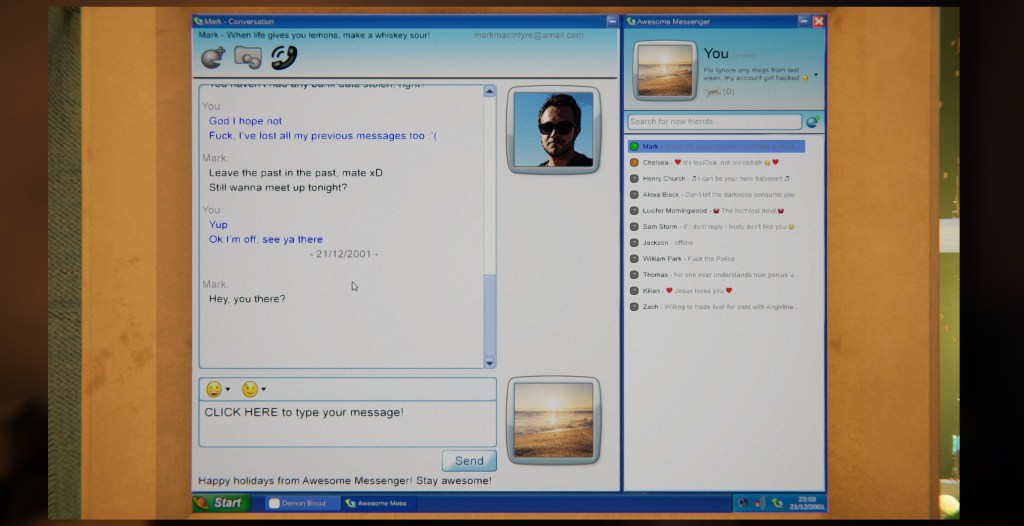Click 'God I hope not' message

coord(246,121)
